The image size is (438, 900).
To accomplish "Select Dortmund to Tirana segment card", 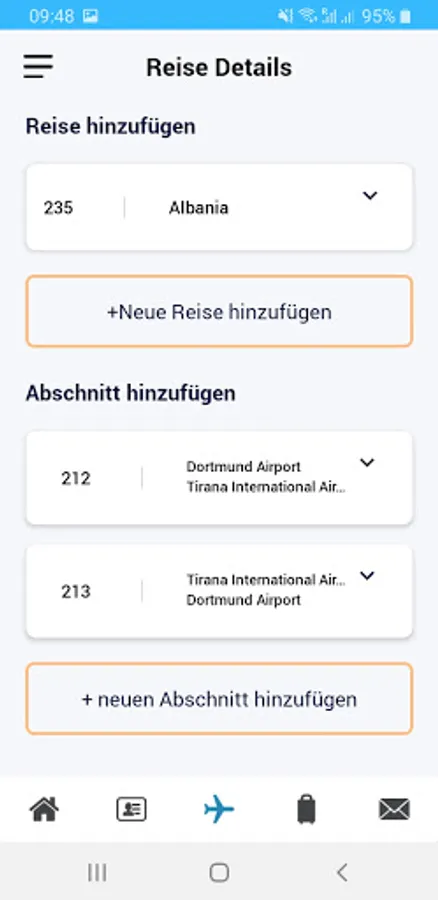I will pyautogui.click(x=219, y=478).
